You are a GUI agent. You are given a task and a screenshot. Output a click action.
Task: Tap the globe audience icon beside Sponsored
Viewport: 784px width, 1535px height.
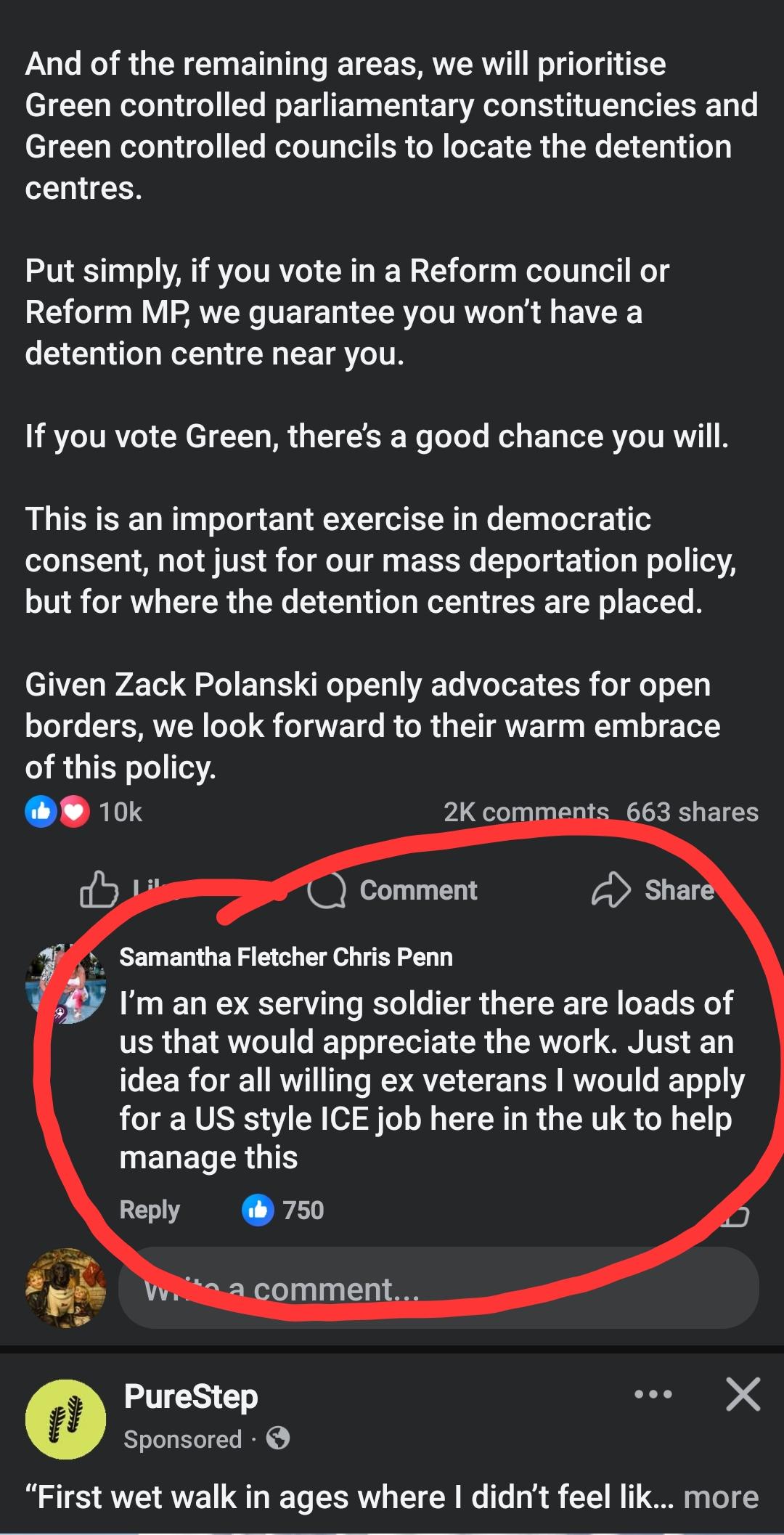pyautogui.click(x=278, y=1438)
